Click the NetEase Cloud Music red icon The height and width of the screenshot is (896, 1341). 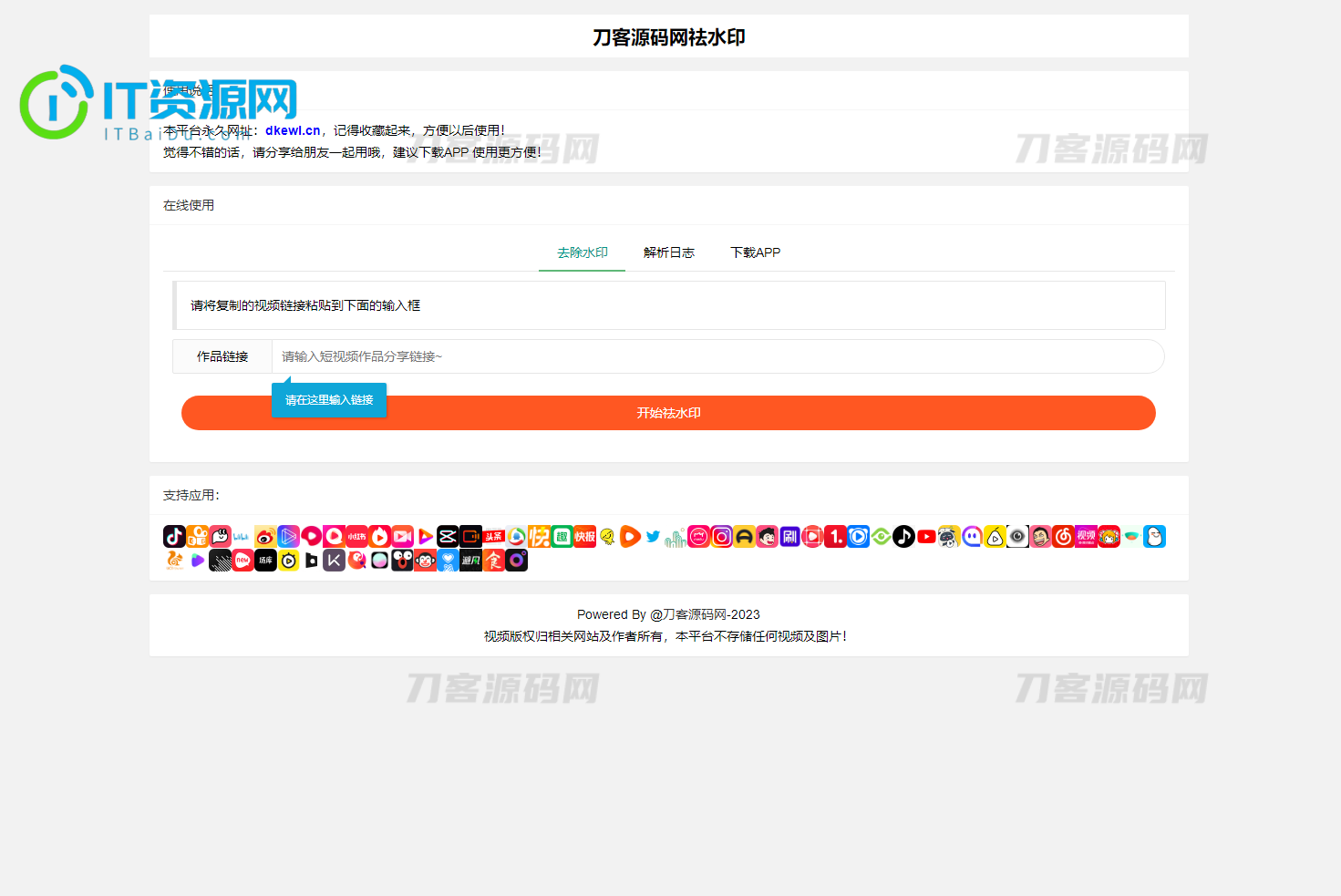pos(1063,536)
